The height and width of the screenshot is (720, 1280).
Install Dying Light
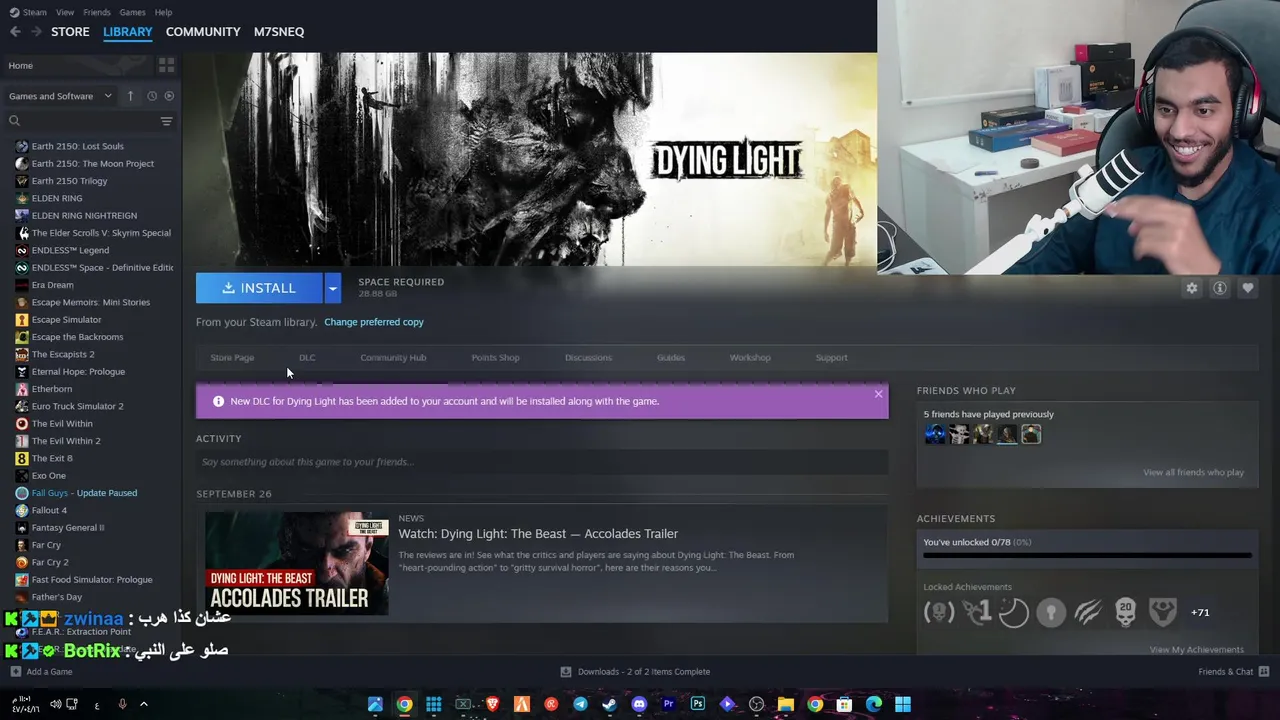click(x=259, y=288)
